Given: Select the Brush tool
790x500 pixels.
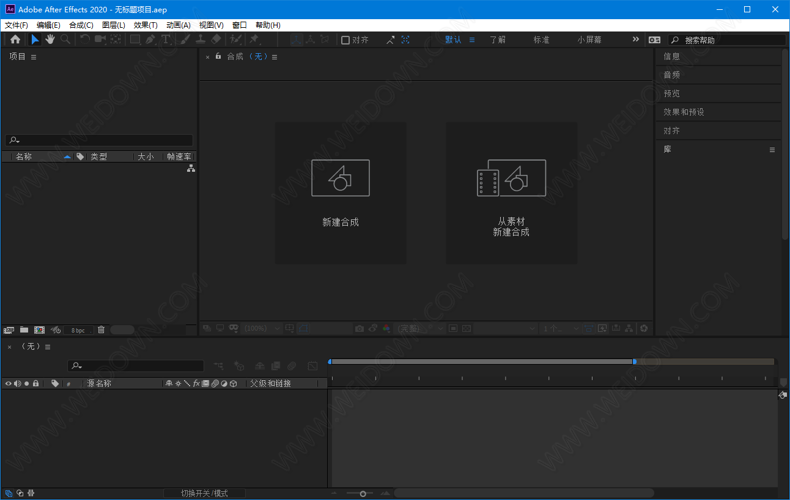Looking at the screenshot, I should (x=185, y=39).
